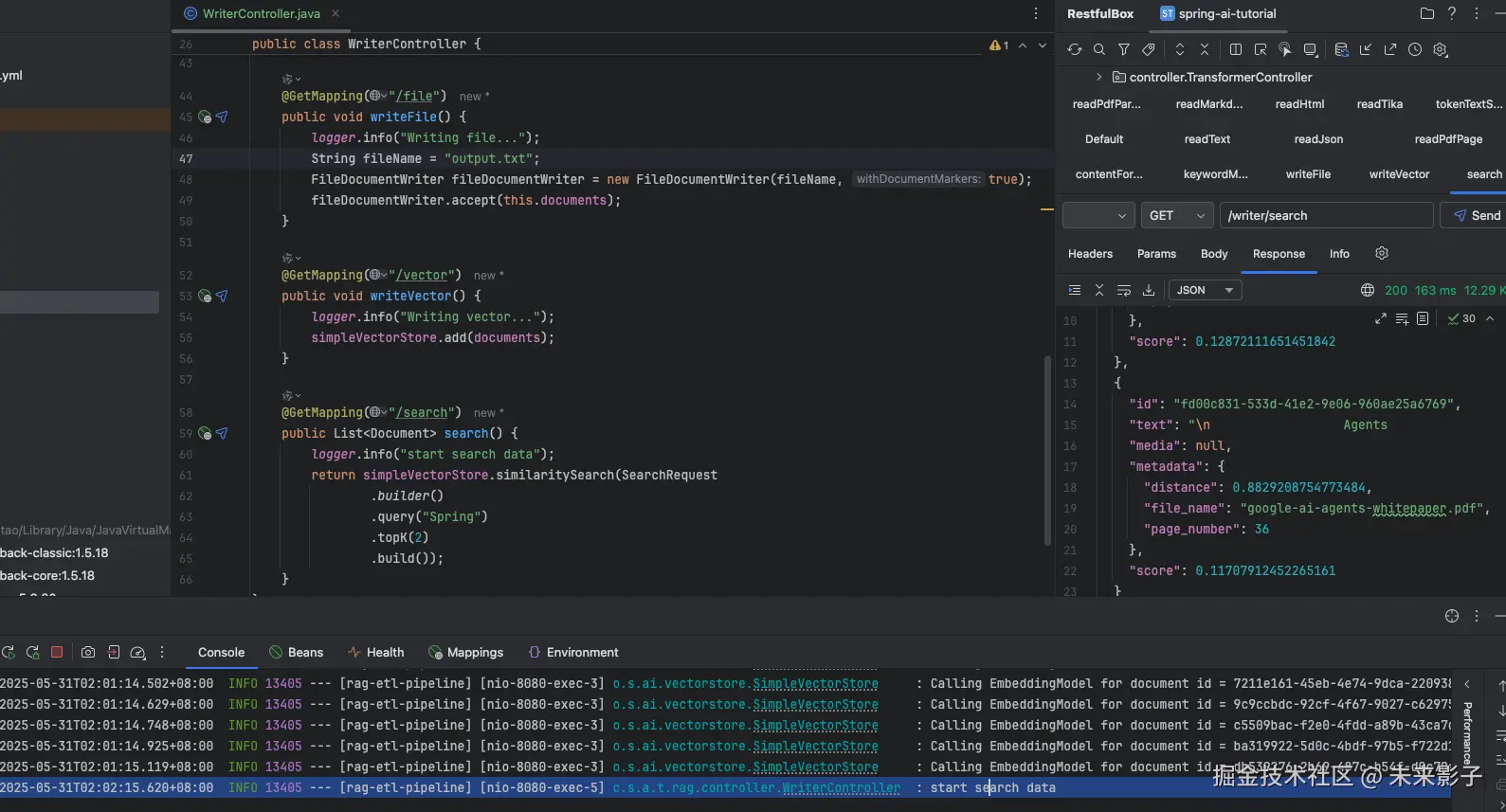Open the WriterController link in console log
Image resolution: width=1506 pixels, height=812 pixels.
point(841,787)
